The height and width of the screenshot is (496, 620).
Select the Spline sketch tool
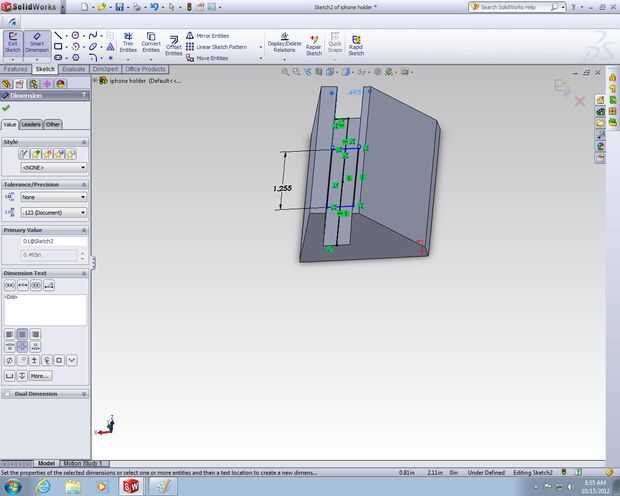[93, 36]
